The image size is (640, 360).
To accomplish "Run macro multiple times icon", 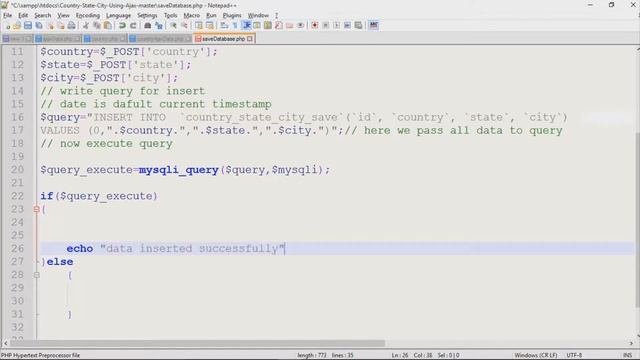I will click(x=347, y=25).
